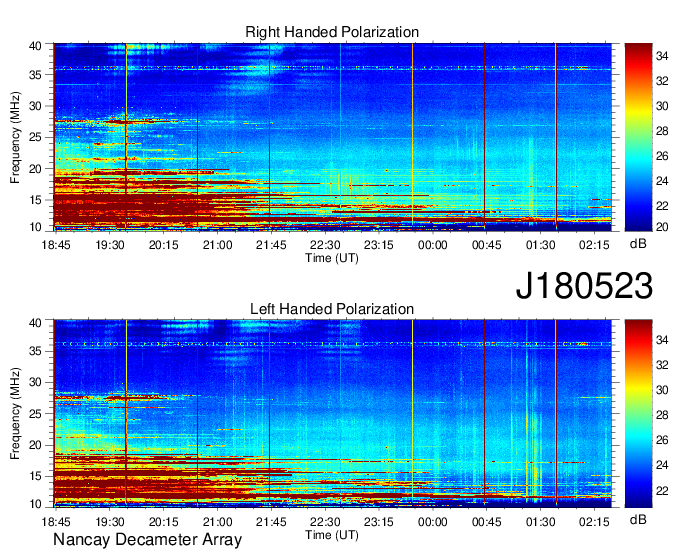
Task: Click the 02:15 tick on lower time axis
Action: coord(594,521)
